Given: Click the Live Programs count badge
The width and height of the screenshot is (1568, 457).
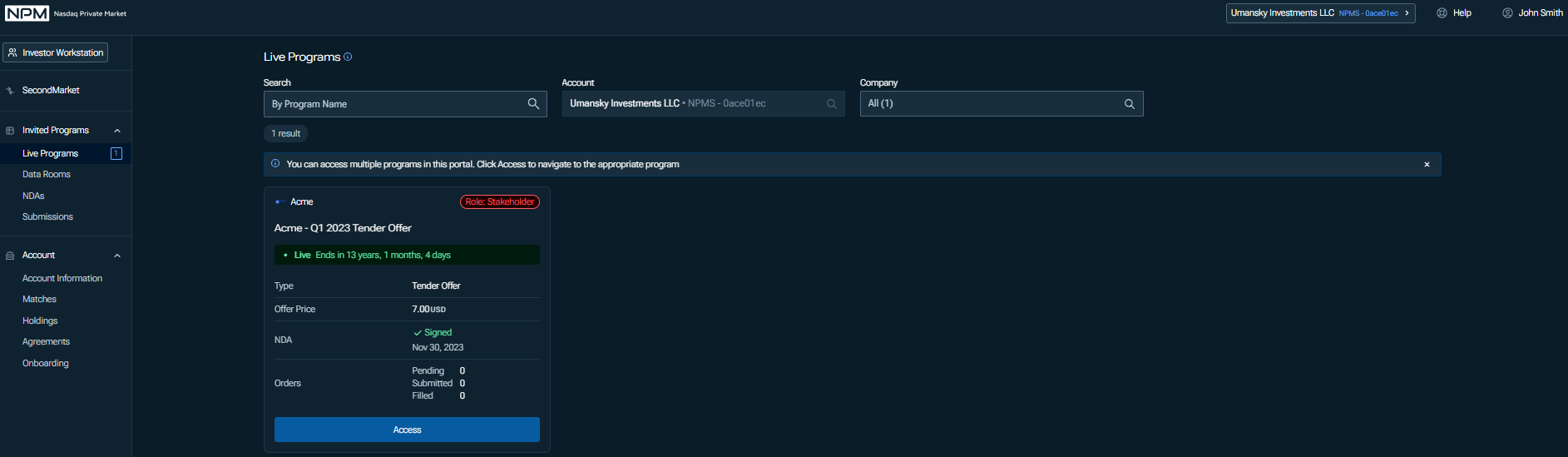Looking at the screenshot, I should tap(116, 153).
